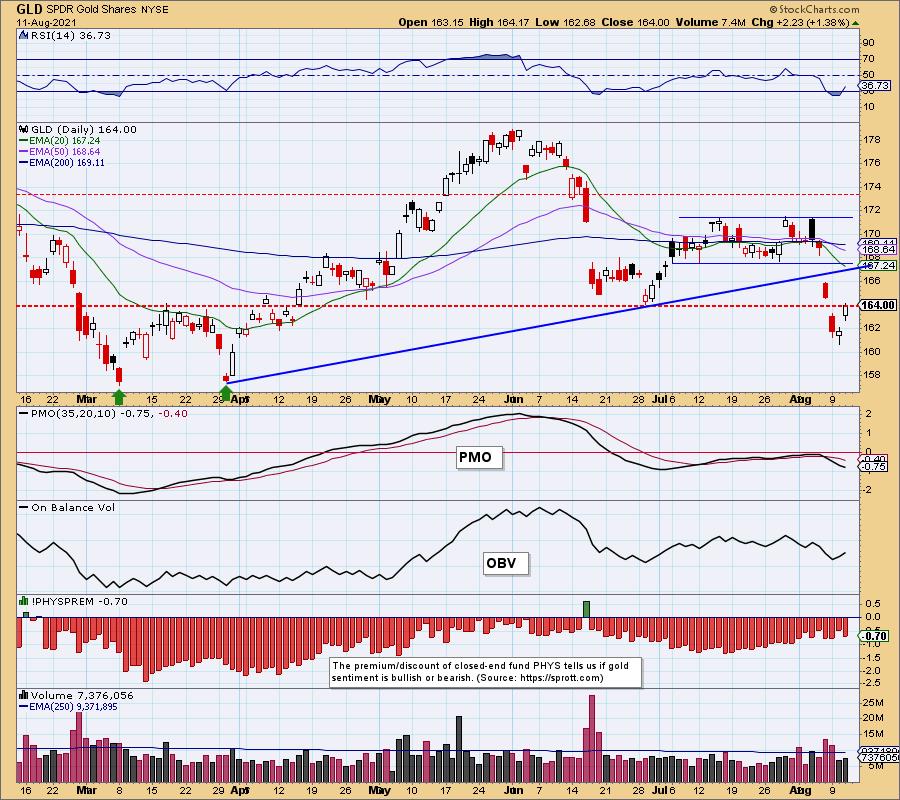Click the EMA(50) 168.64 legend entry
900x800 pixels.
(x=60, y=152)
